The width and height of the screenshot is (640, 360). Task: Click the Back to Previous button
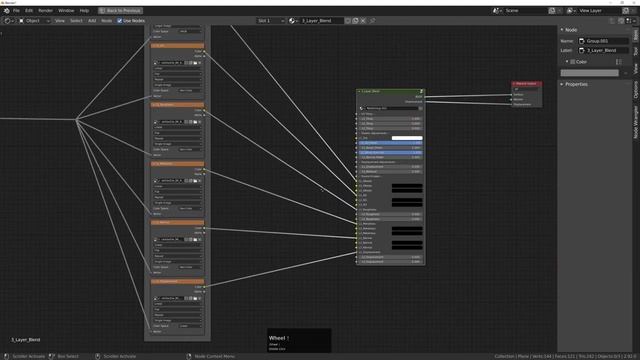coord(120,11)
